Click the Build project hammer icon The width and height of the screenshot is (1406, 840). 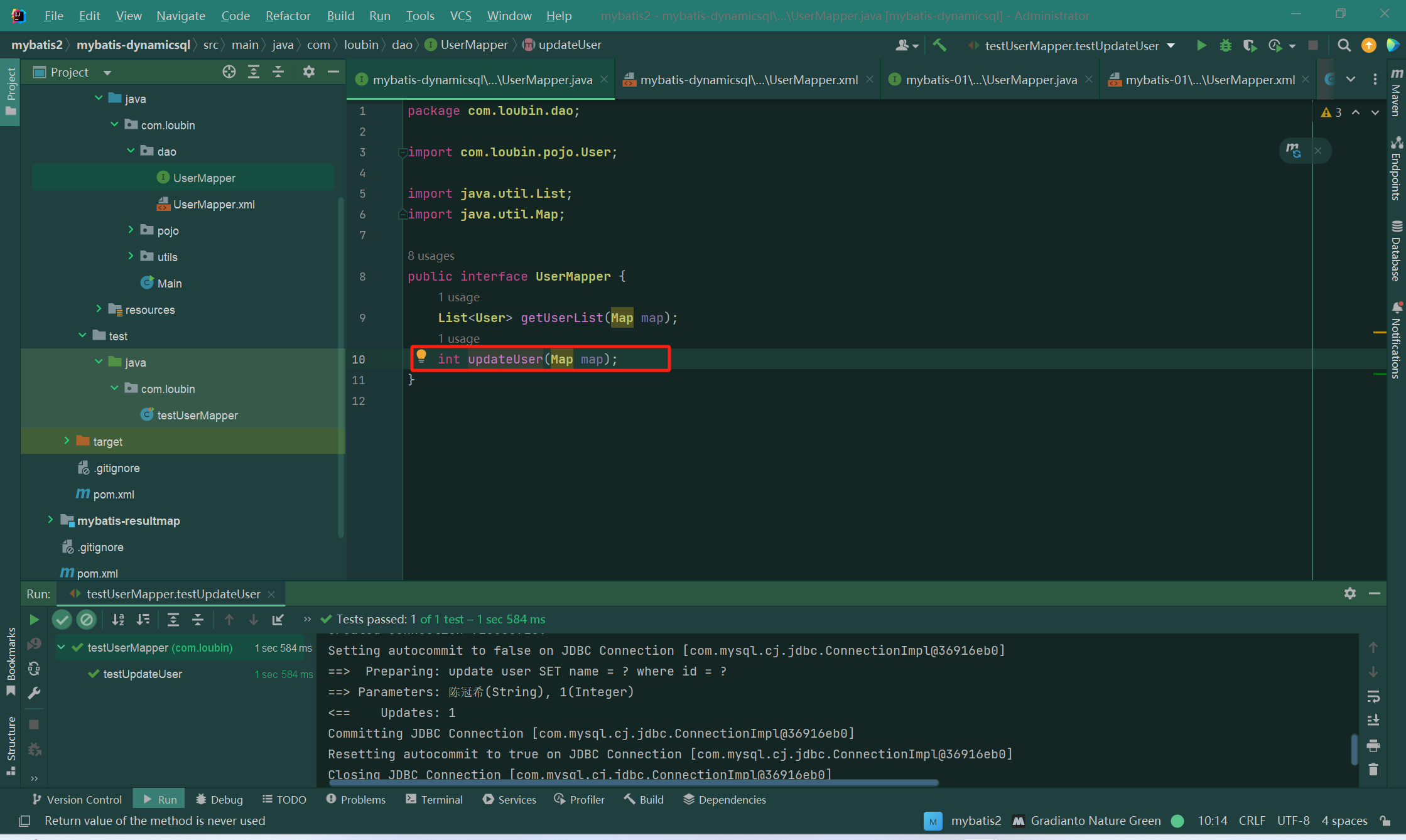(x=939, y=45)
